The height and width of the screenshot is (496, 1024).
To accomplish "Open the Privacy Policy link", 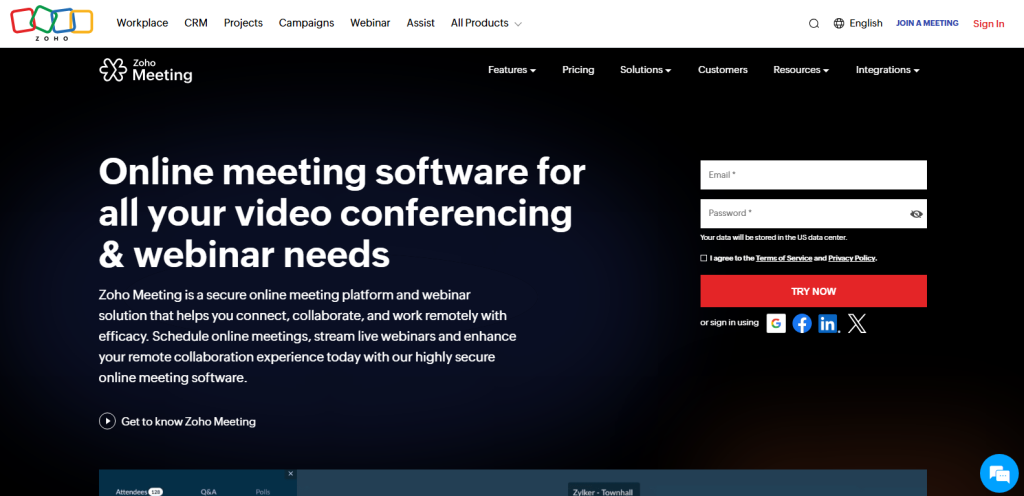I will pyautogui.click(x=852, y=258).
